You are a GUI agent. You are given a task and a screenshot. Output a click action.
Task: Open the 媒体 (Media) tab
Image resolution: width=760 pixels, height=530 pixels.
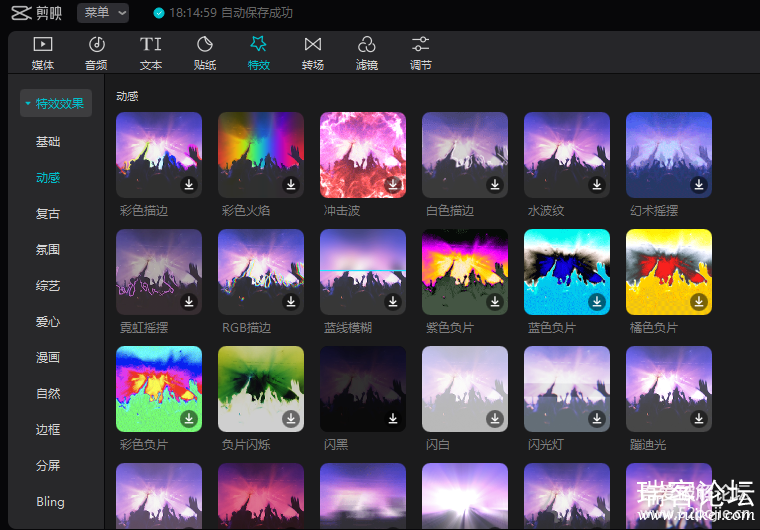click(x=43, y=53)
